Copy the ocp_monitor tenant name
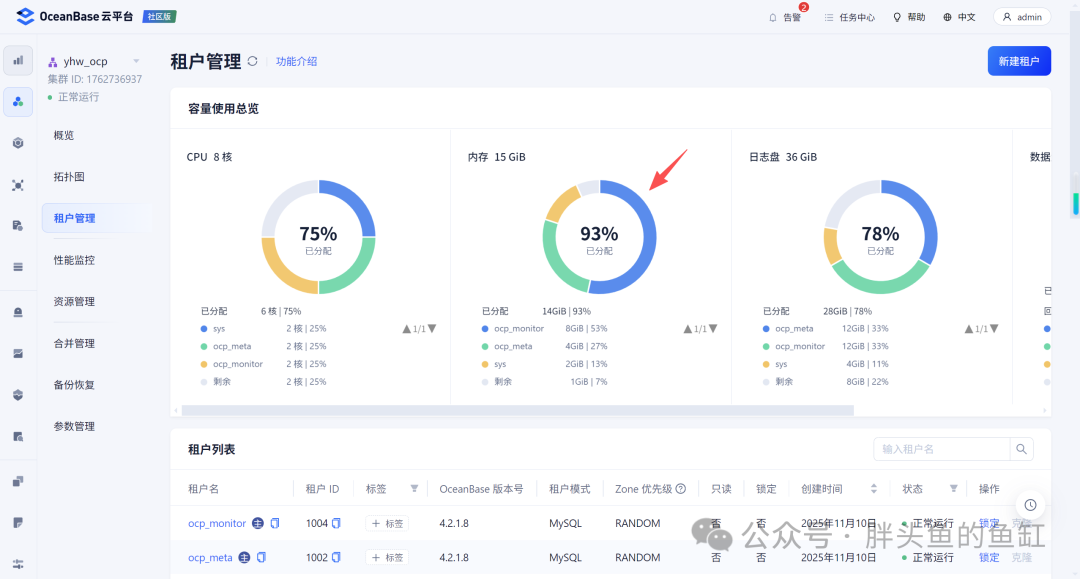This screenshot has height=579, width=1080. (275, 523)
